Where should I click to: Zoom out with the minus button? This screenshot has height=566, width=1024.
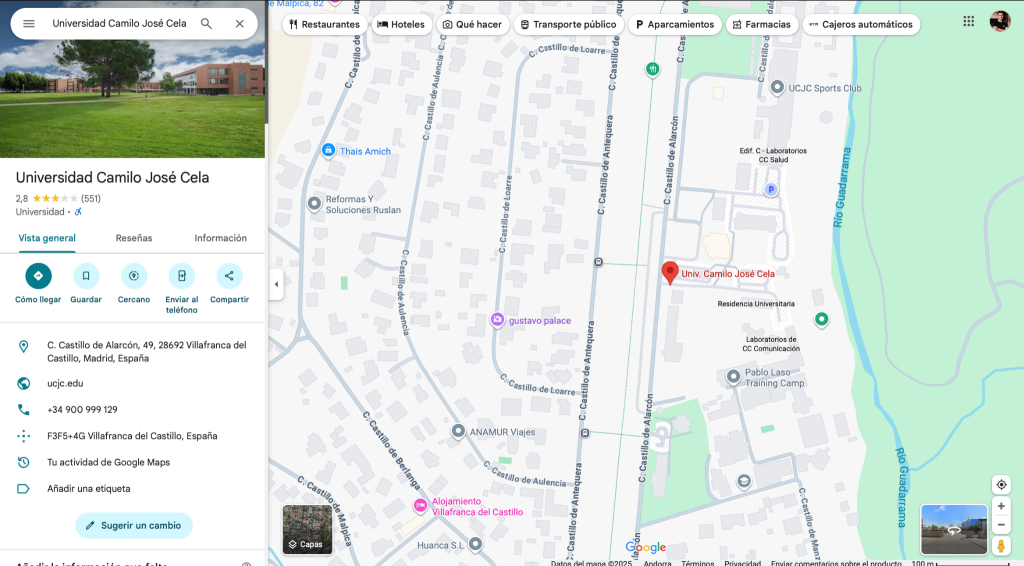pos(1001,525)
